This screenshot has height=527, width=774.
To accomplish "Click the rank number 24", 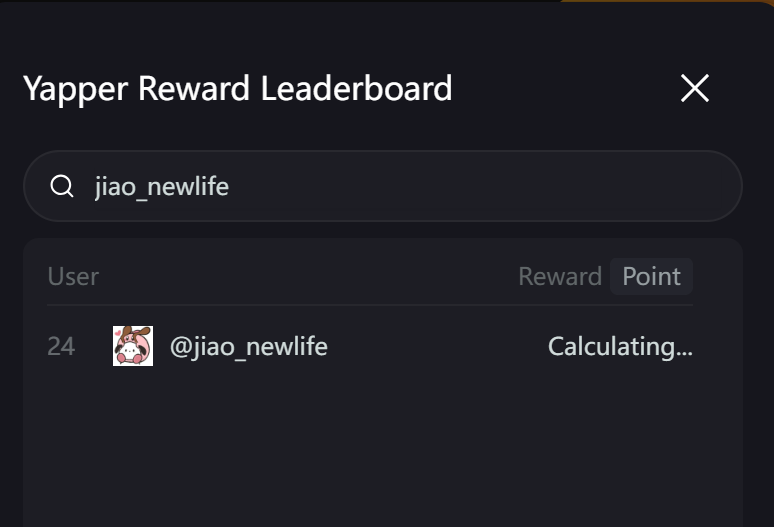I will [61, 347].
